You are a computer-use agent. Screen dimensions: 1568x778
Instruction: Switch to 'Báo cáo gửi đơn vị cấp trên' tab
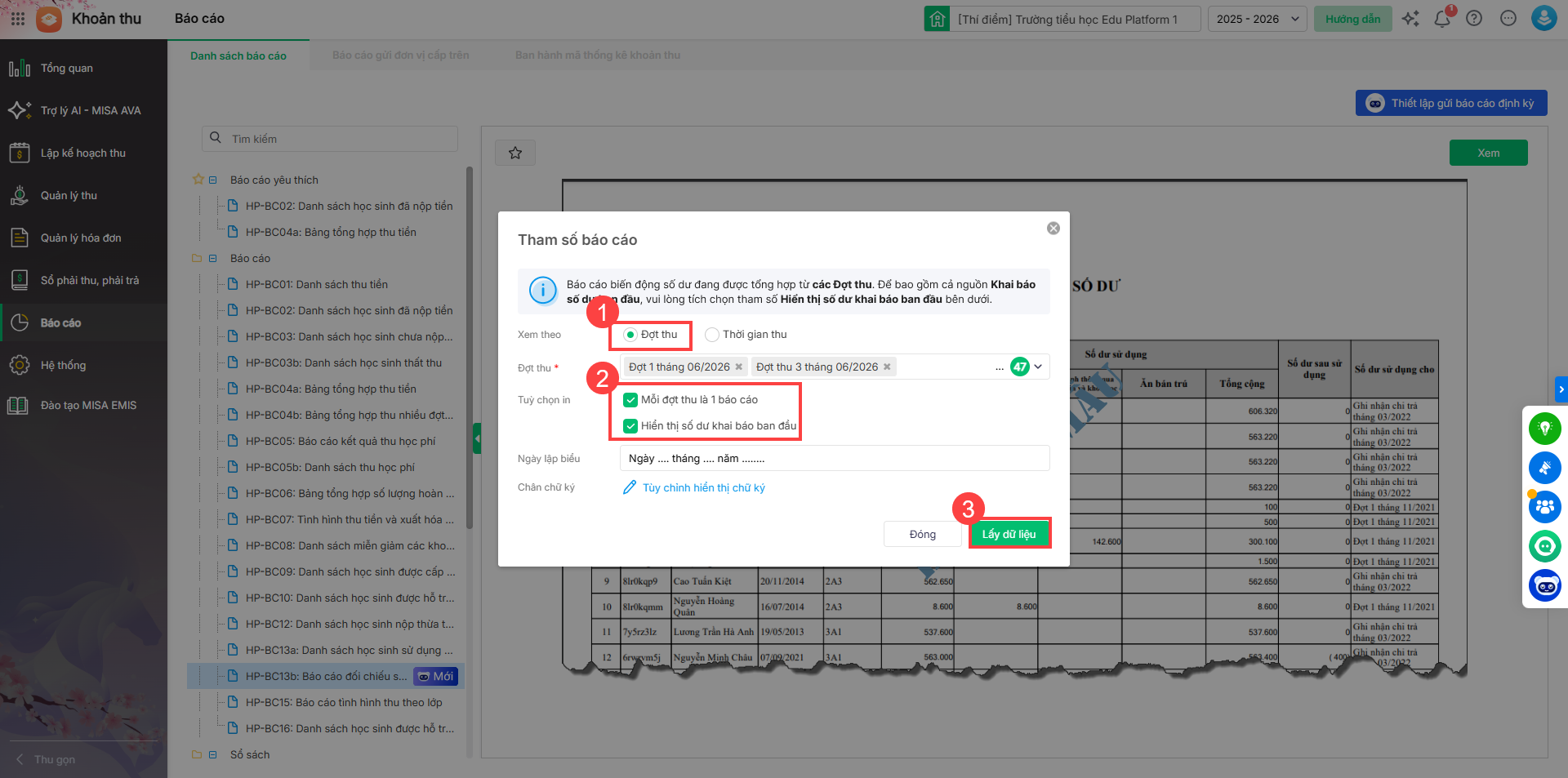point(400,56)
